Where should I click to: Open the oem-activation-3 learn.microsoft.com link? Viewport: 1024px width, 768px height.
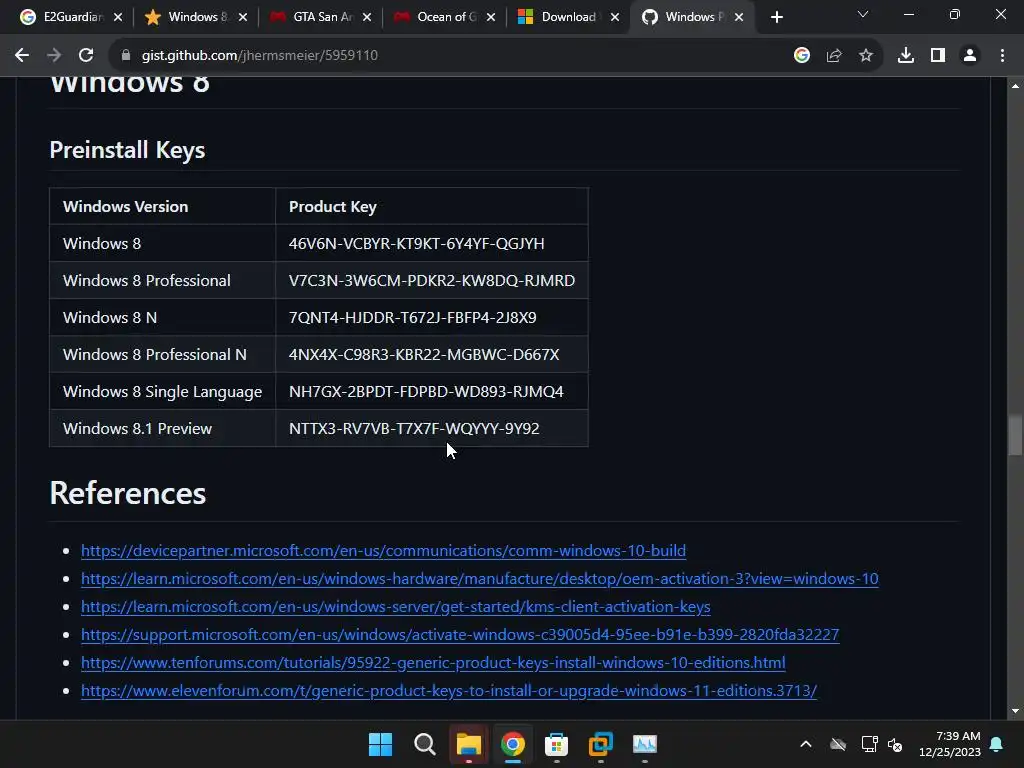click(x=479, y=579)
